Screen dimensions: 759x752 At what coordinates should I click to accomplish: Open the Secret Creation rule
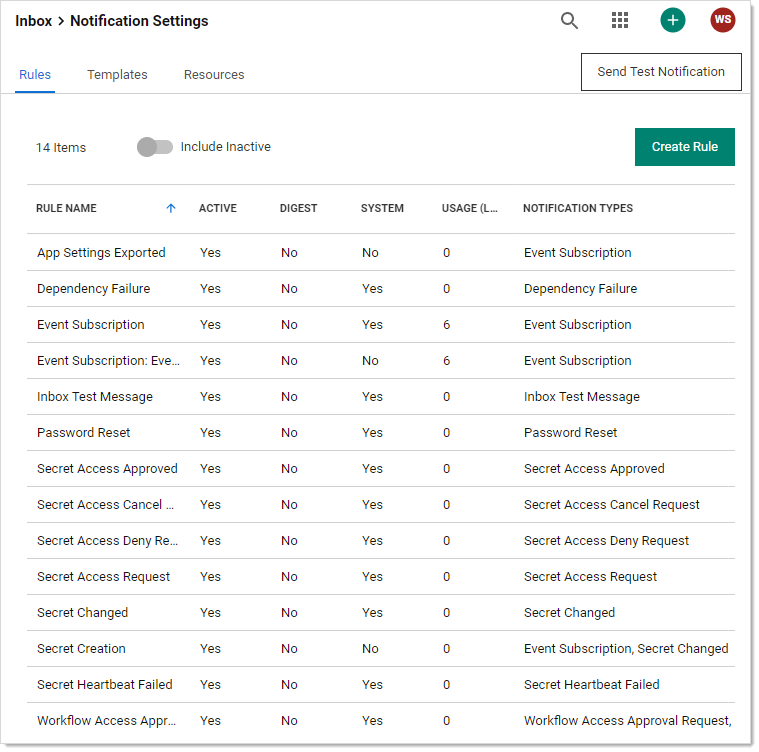pyautogui.click(x=81, y=649)
